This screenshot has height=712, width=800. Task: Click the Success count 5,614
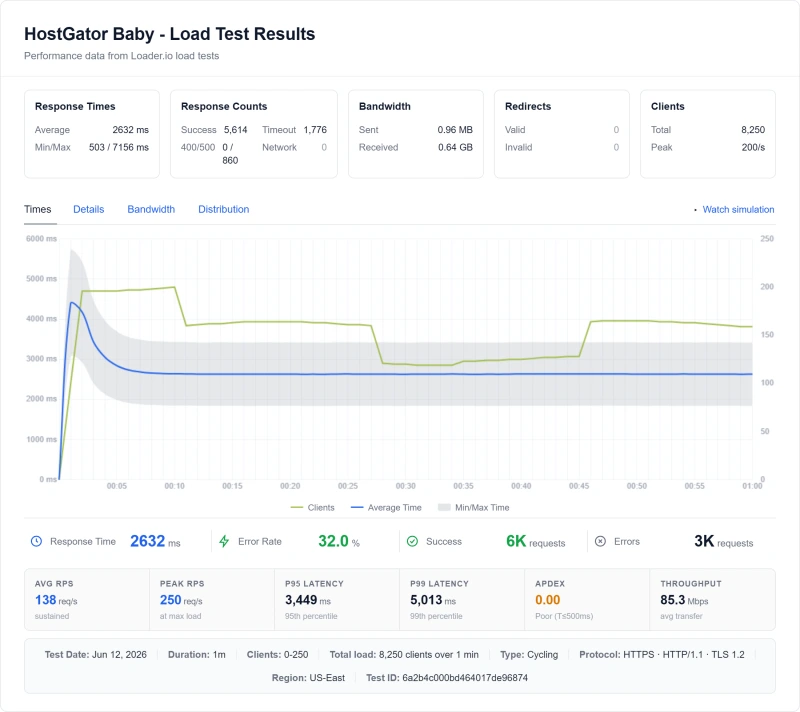[236, 130]
